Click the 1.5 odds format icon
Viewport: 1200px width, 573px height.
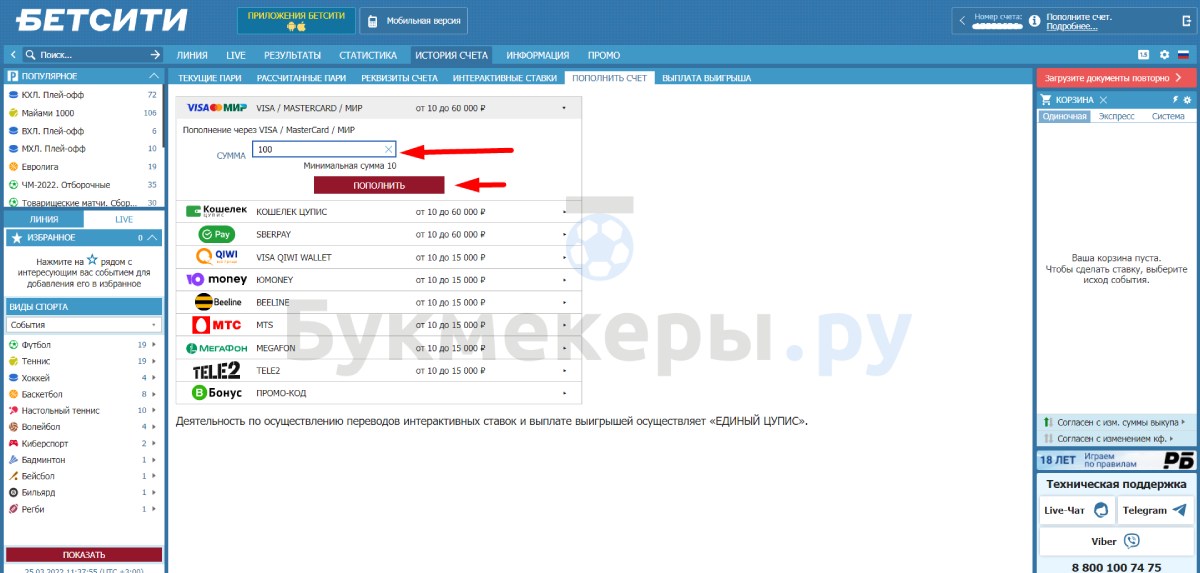1143,55
